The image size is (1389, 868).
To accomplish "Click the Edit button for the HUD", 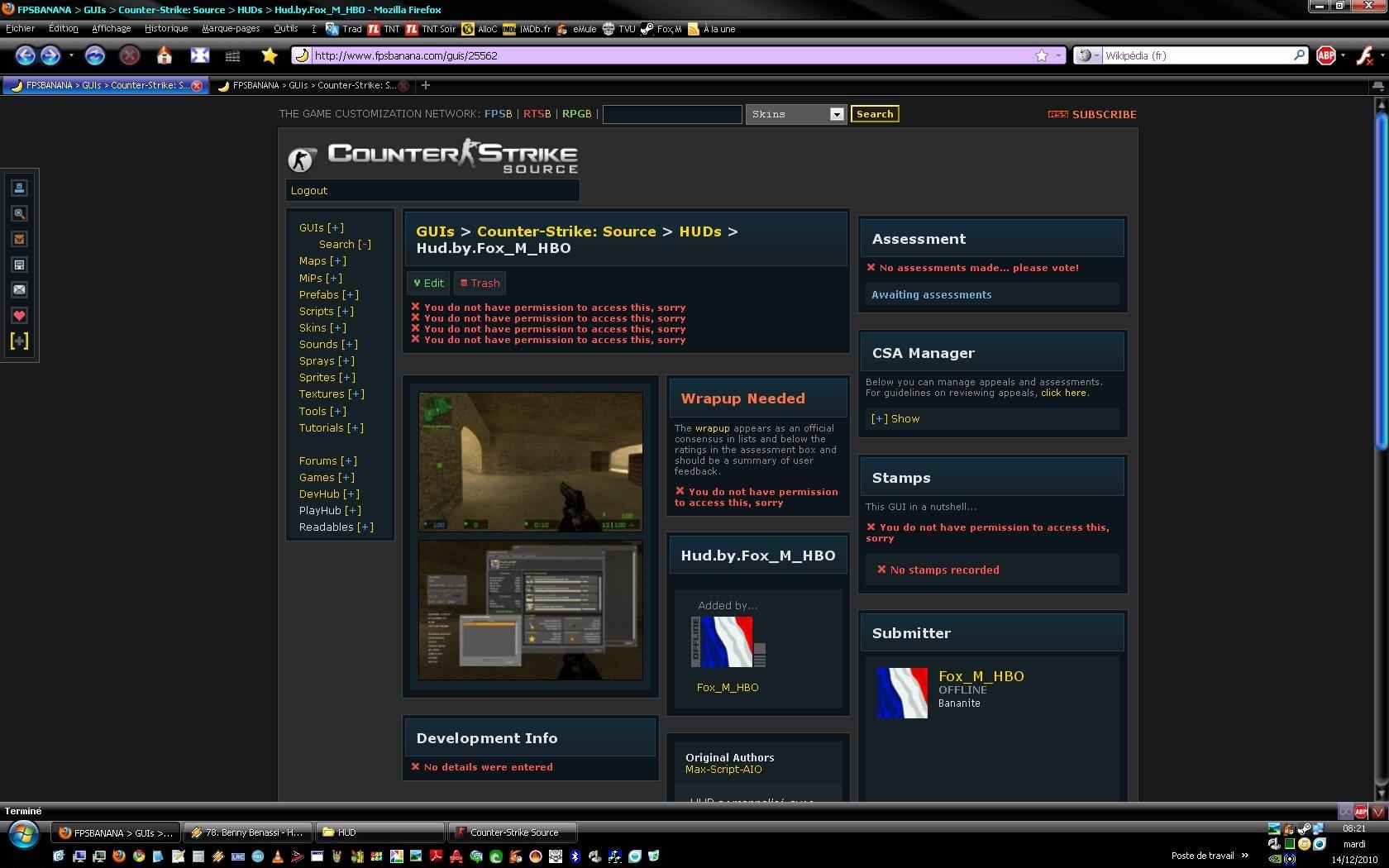I will click(x=428, y=283).
